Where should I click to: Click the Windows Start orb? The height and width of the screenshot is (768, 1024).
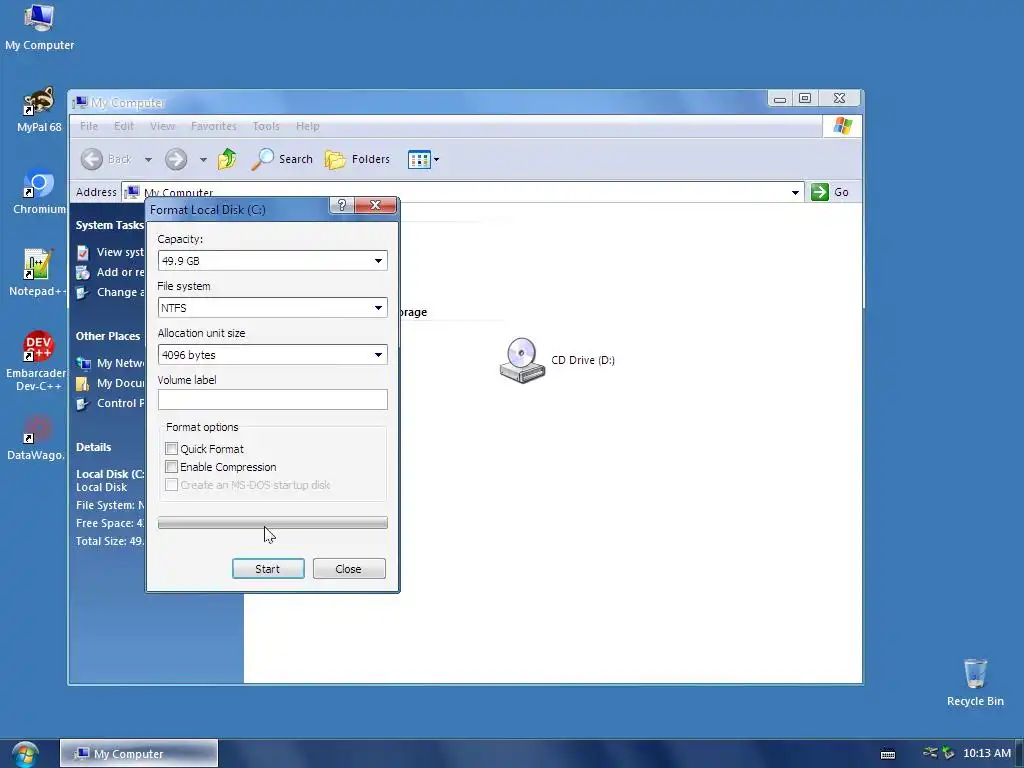click(x=25, y=754)
